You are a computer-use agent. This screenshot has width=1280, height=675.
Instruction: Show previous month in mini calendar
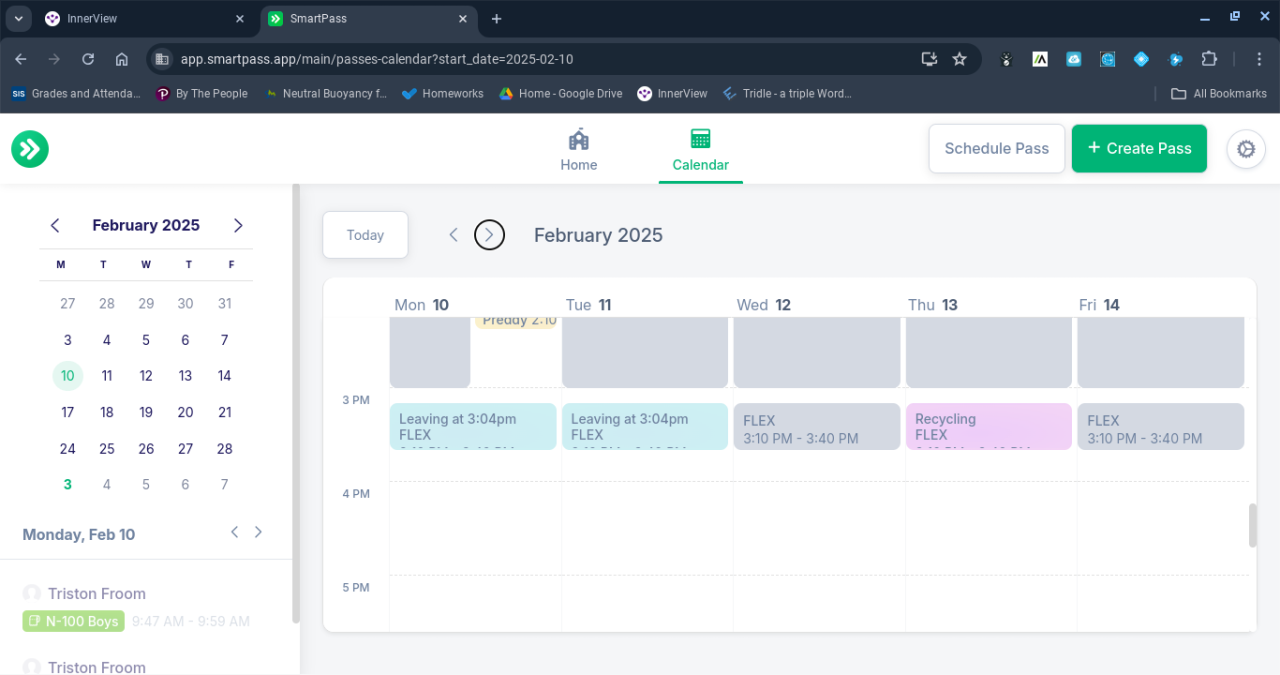click(55, 226)
